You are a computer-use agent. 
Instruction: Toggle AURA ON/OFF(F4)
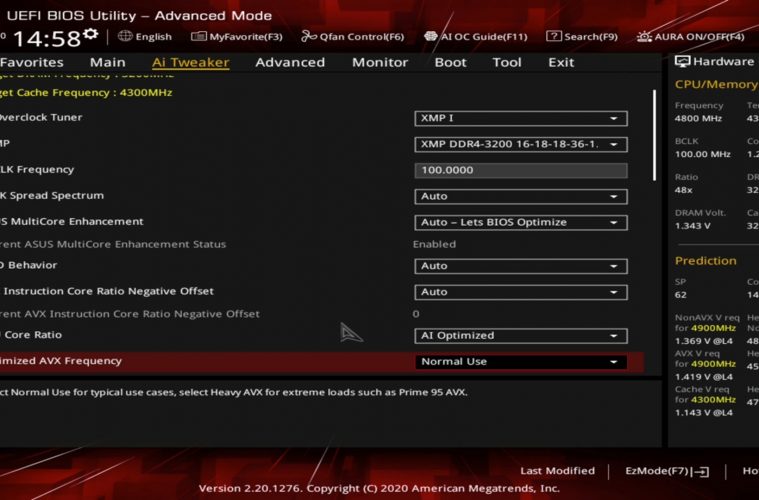click(x=699, y=37)
